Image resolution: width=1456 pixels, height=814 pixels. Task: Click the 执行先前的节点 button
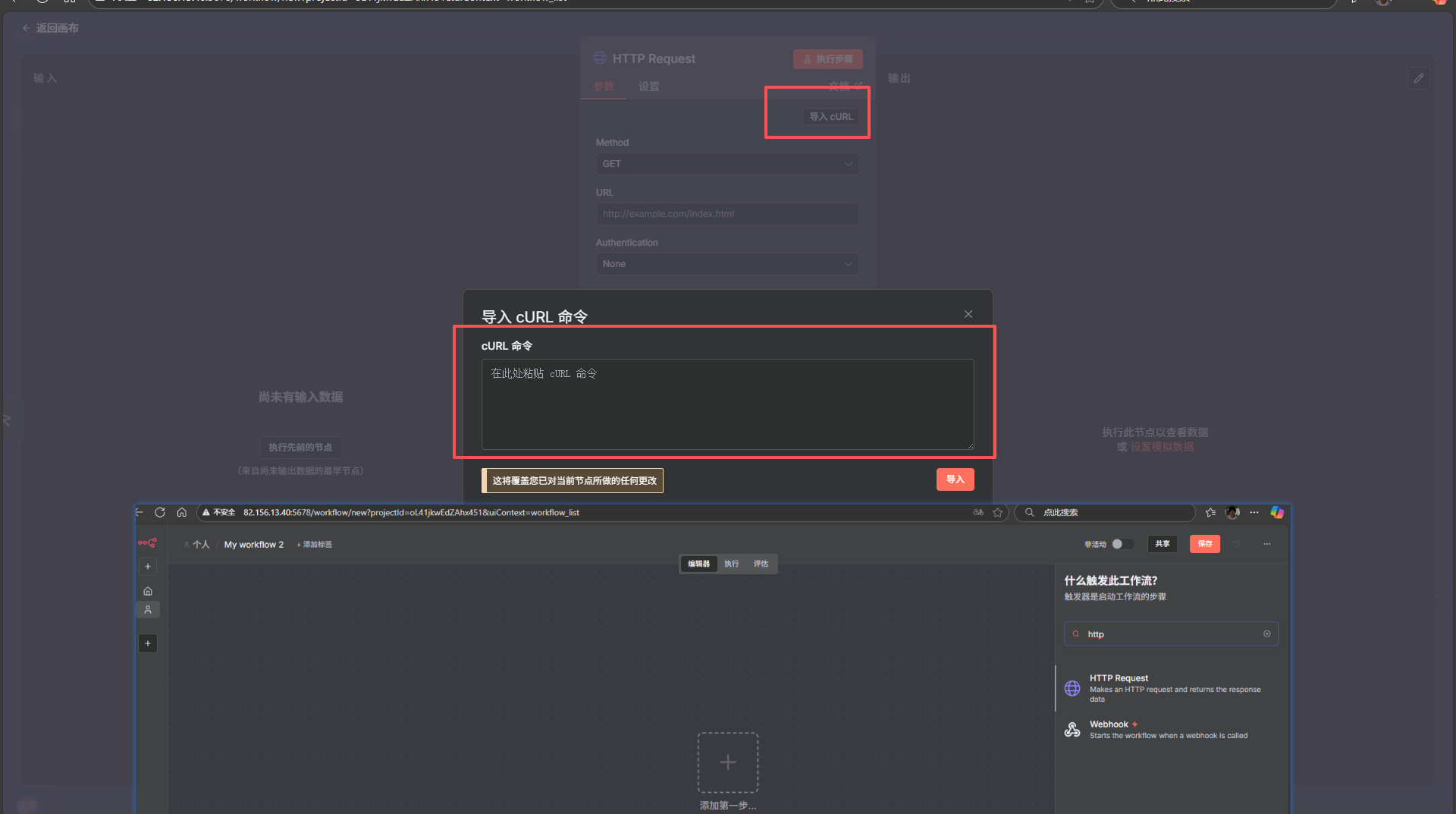(300, 448)
